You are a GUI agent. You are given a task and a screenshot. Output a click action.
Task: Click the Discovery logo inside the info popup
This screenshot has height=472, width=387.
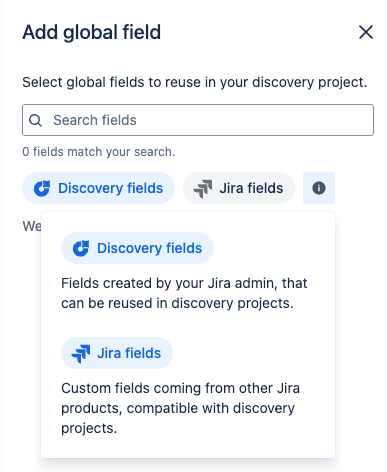[81, 248]
